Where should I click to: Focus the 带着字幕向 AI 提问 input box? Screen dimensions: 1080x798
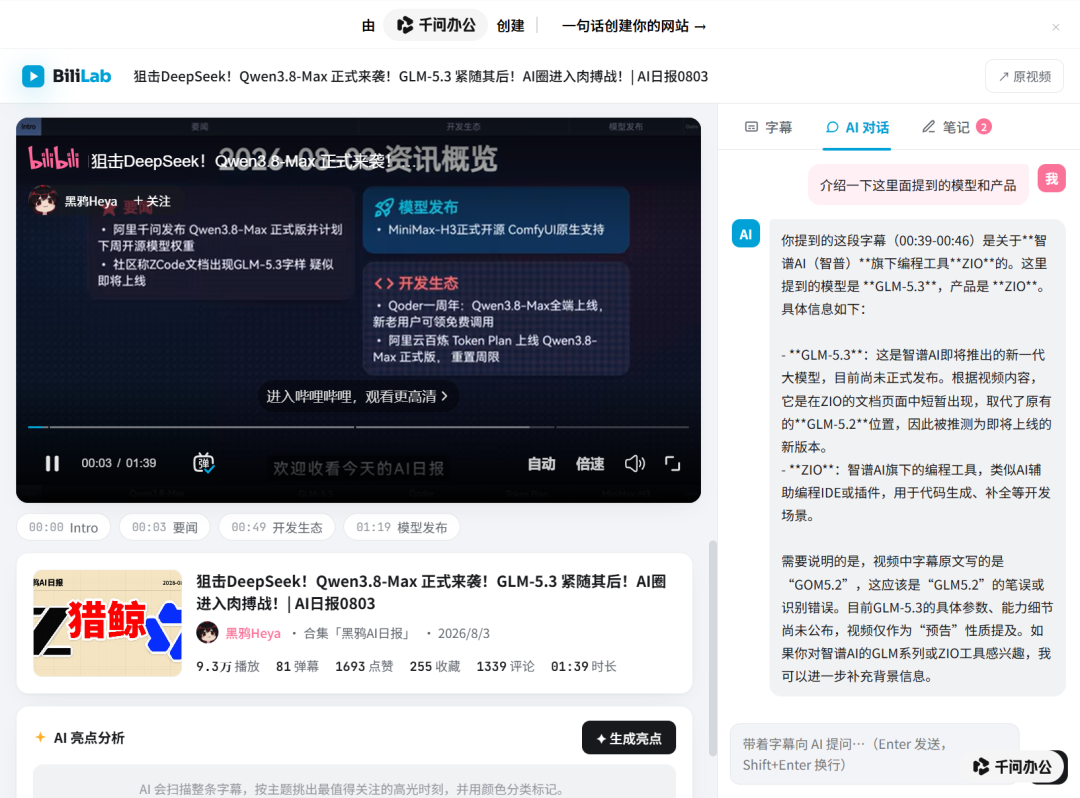pyautogui.click(x=875, y=754)
